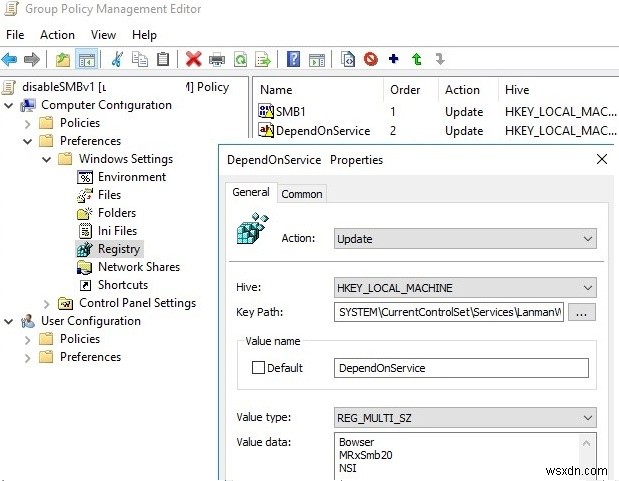The image size is (619, 481).
Task: Open the View menu
Action: click(x=103, y=35)
